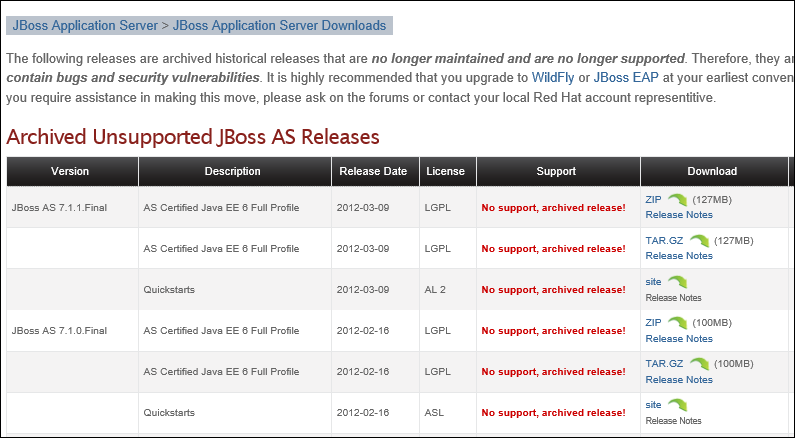This screenshot has height=438, width=795.
Task: Click the (100MB) size next to TAR.GZ
Action: pyautogui.click(x=734, y=364)
